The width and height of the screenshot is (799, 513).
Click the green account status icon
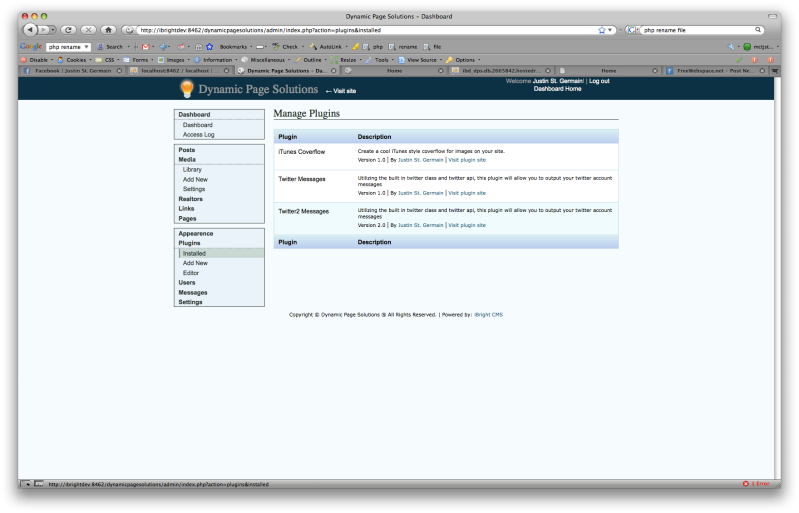click(x=747, y=47)
